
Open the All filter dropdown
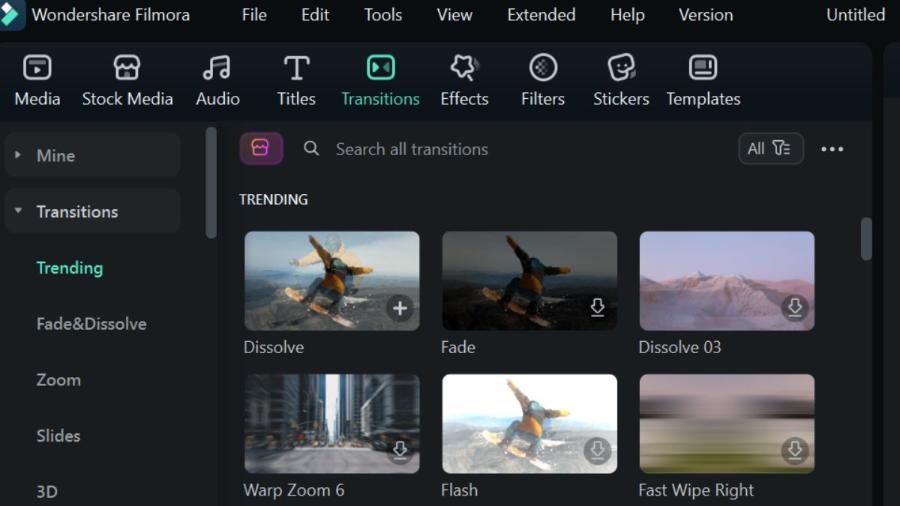(x=770, y=149)
